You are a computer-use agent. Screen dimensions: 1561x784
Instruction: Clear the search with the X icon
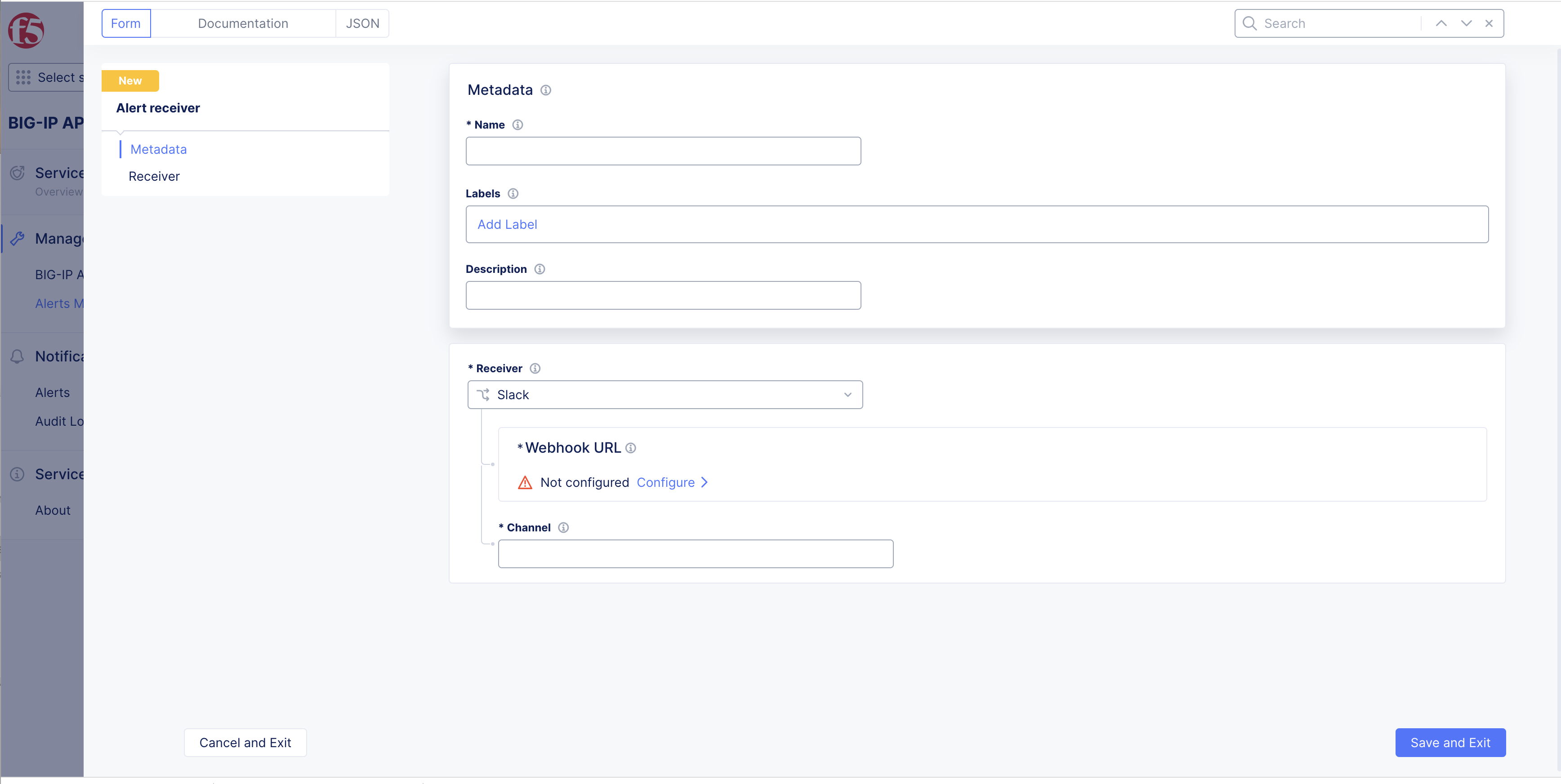click(x=1489, y=24)
